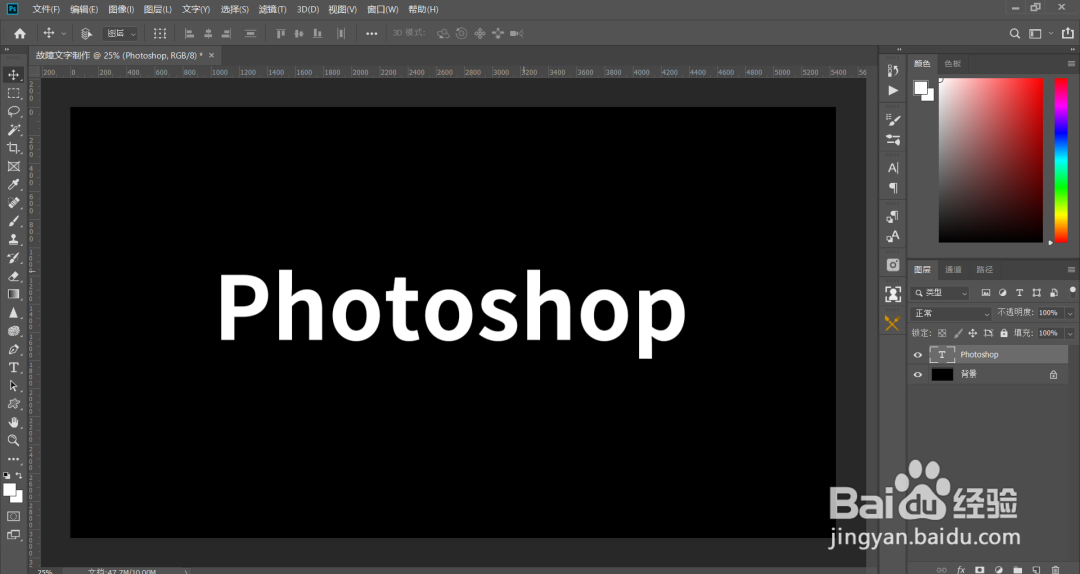The width and height of the screenshot is (1080, 574).
Task: Close the 故障文字制作 document tab
Action: [x=211, y=55]
